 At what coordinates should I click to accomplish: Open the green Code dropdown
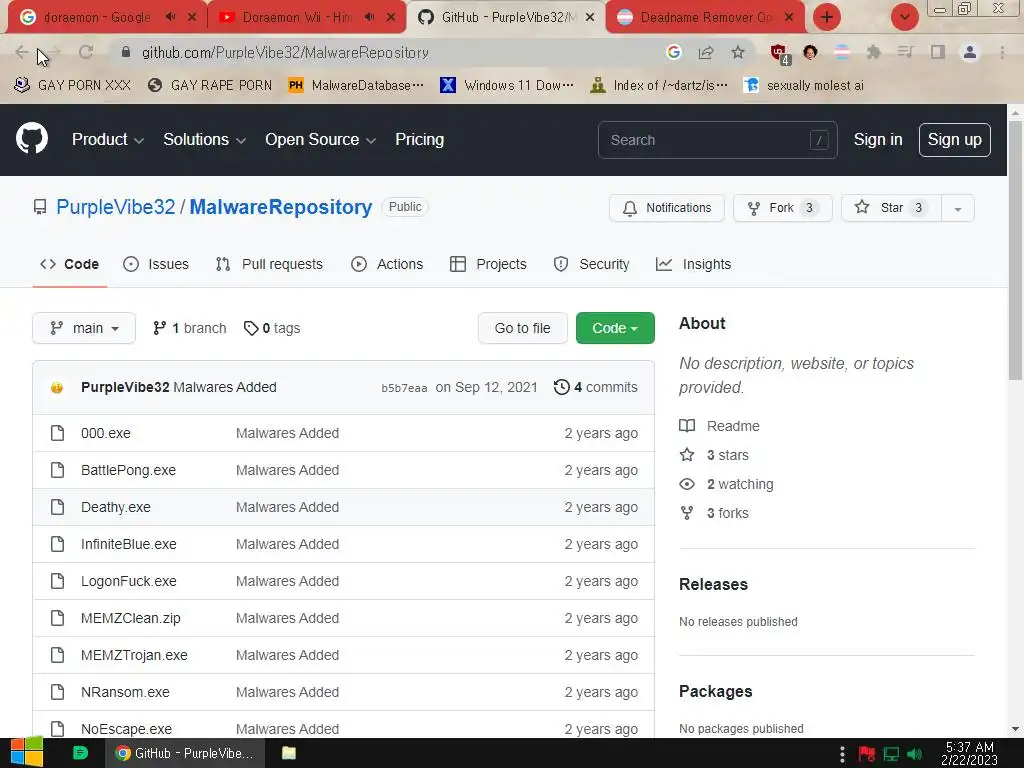[615, 328]
